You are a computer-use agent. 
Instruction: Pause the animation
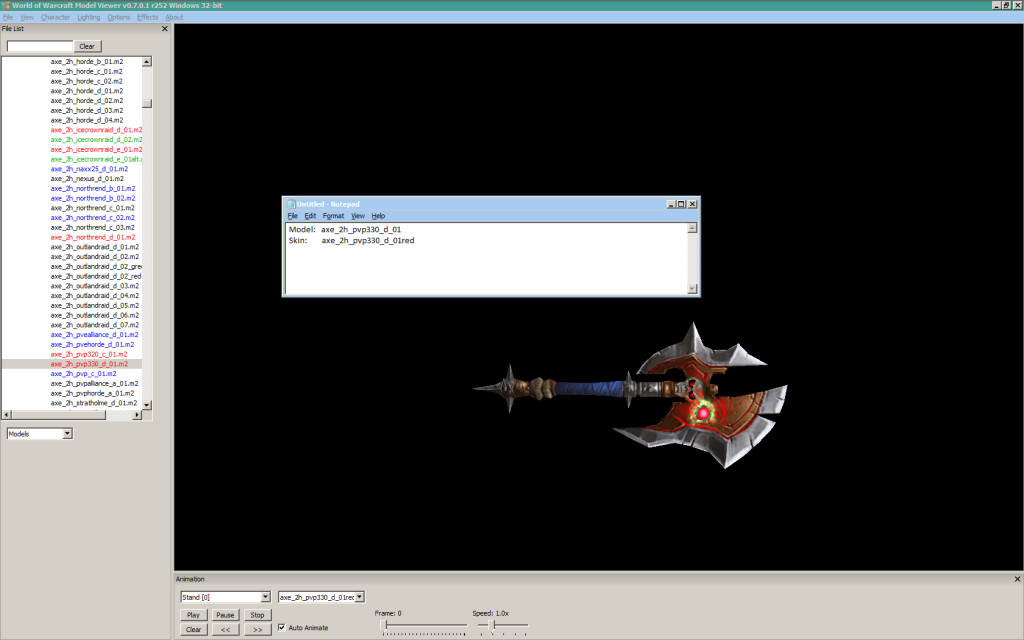pos(225,615)
